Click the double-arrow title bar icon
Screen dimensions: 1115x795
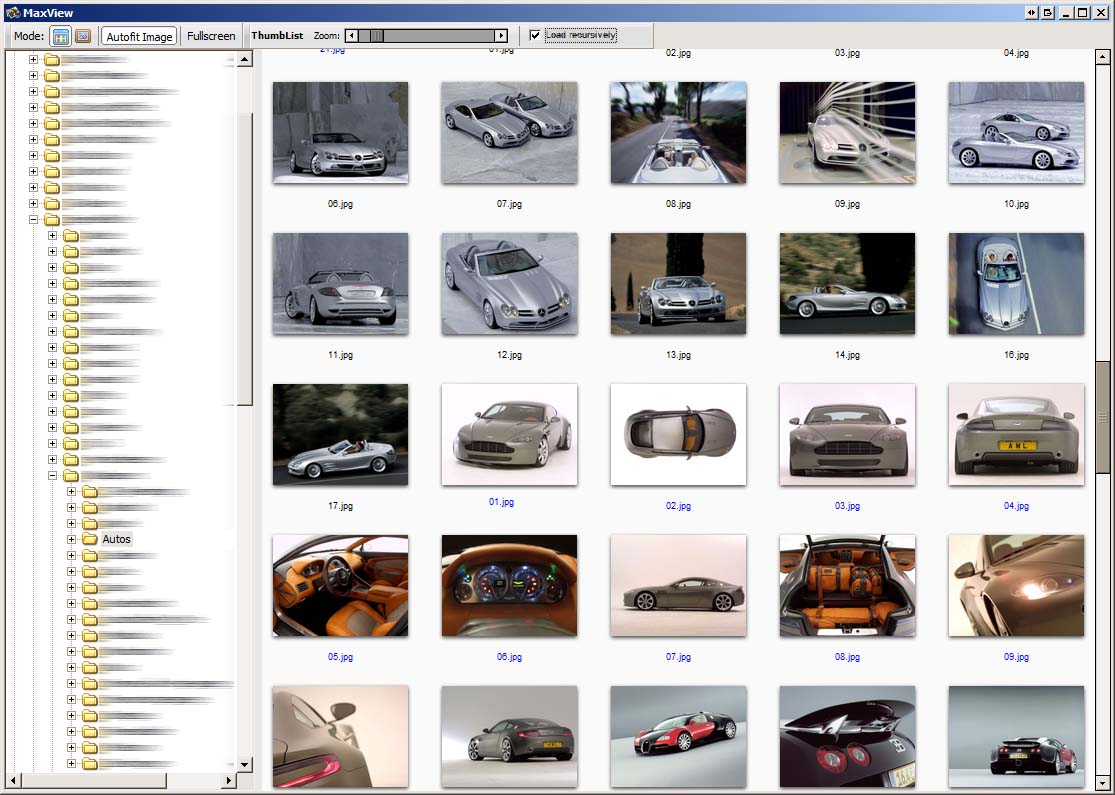tap(1032, 13)
